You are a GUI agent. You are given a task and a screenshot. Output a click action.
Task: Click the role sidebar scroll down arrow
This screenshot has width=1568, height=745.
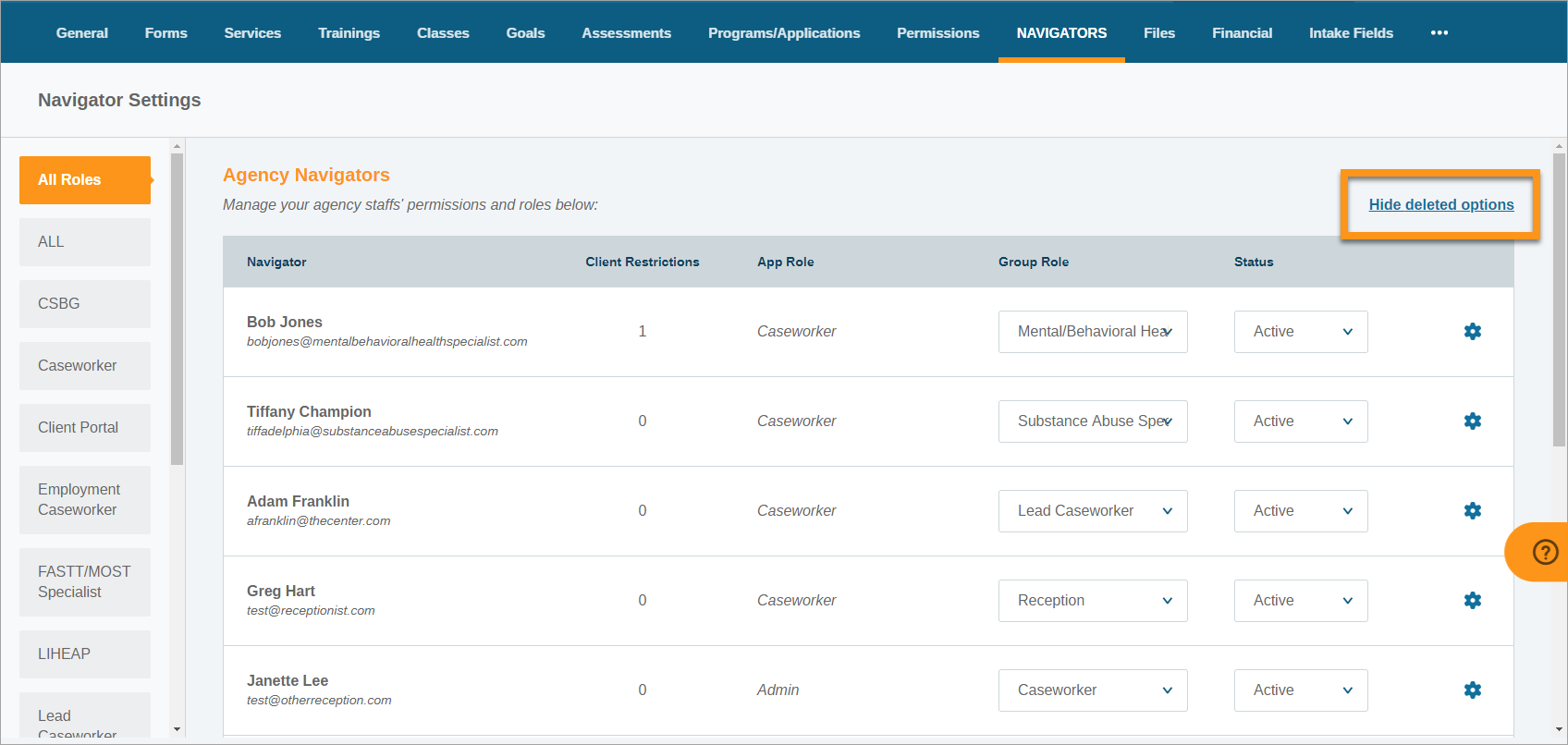tap(178, 729)
